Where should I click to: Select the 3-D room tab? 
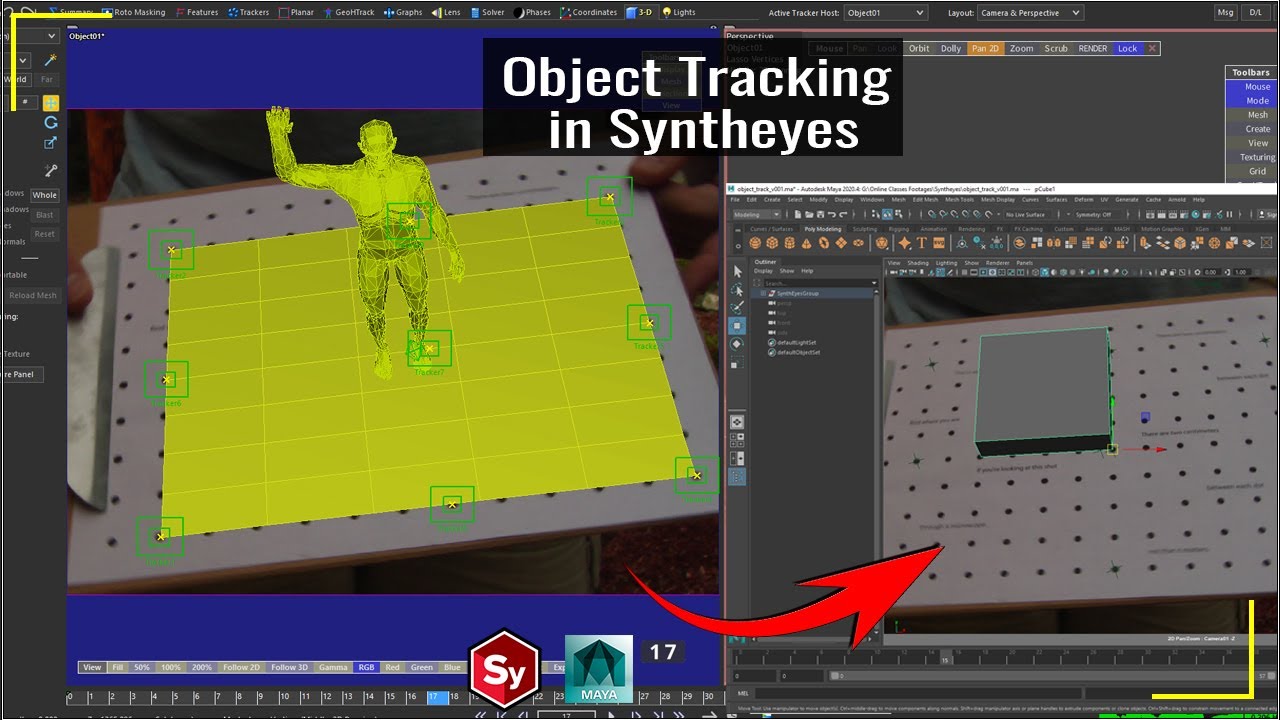tap(639, 12)
